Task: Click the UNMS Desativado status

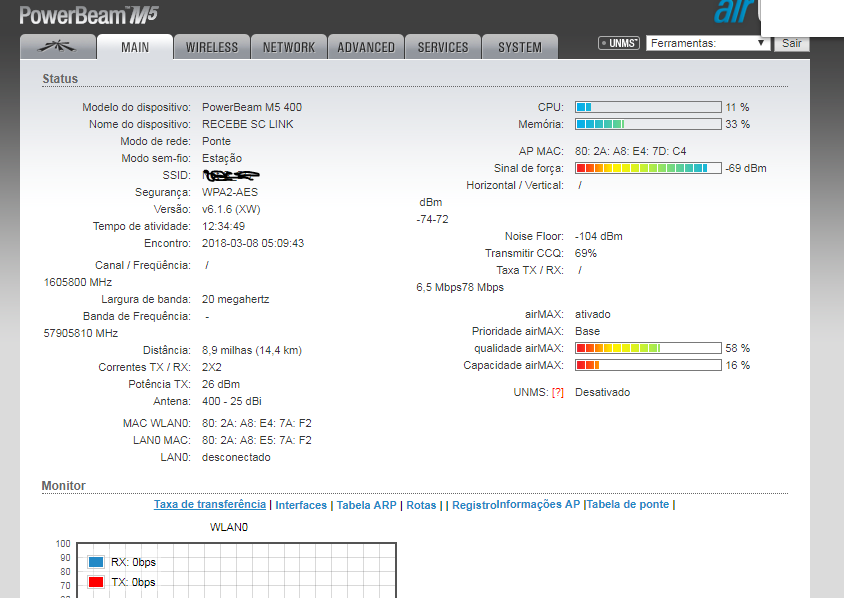Action: pos(602,392)
